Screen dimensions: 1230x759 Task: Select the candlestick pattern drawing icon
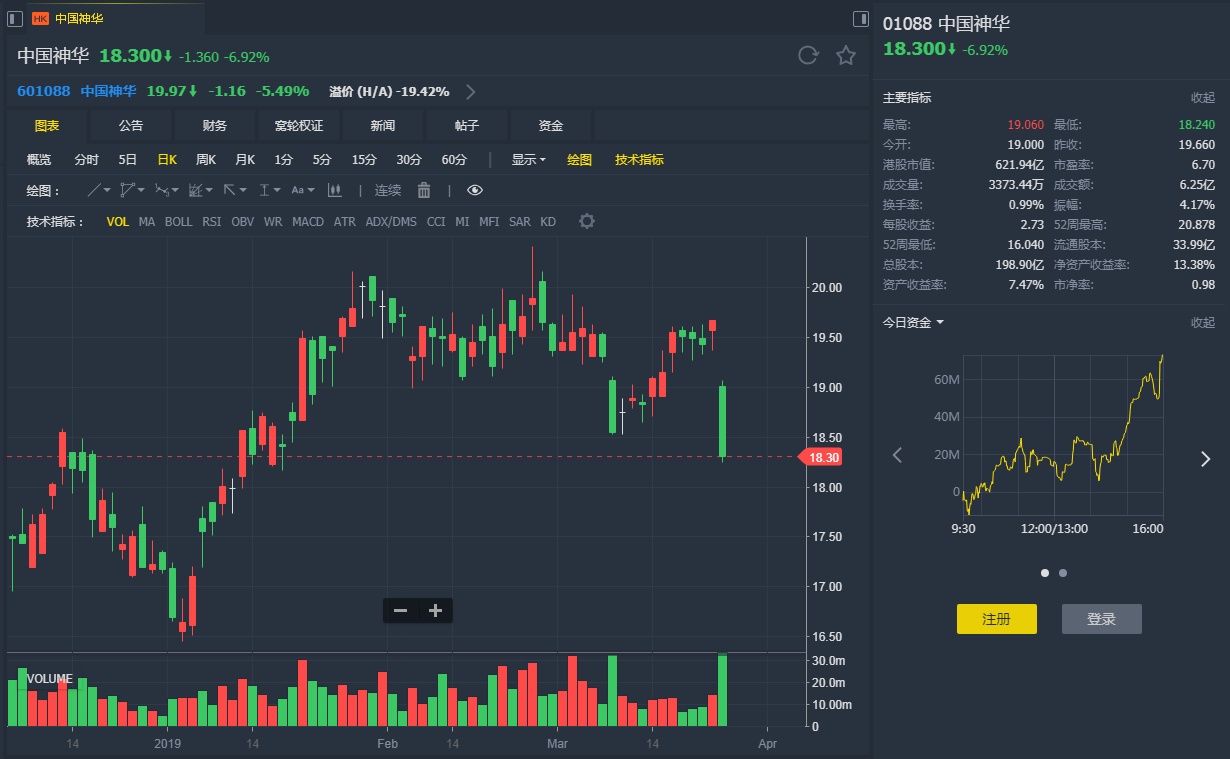334,190
